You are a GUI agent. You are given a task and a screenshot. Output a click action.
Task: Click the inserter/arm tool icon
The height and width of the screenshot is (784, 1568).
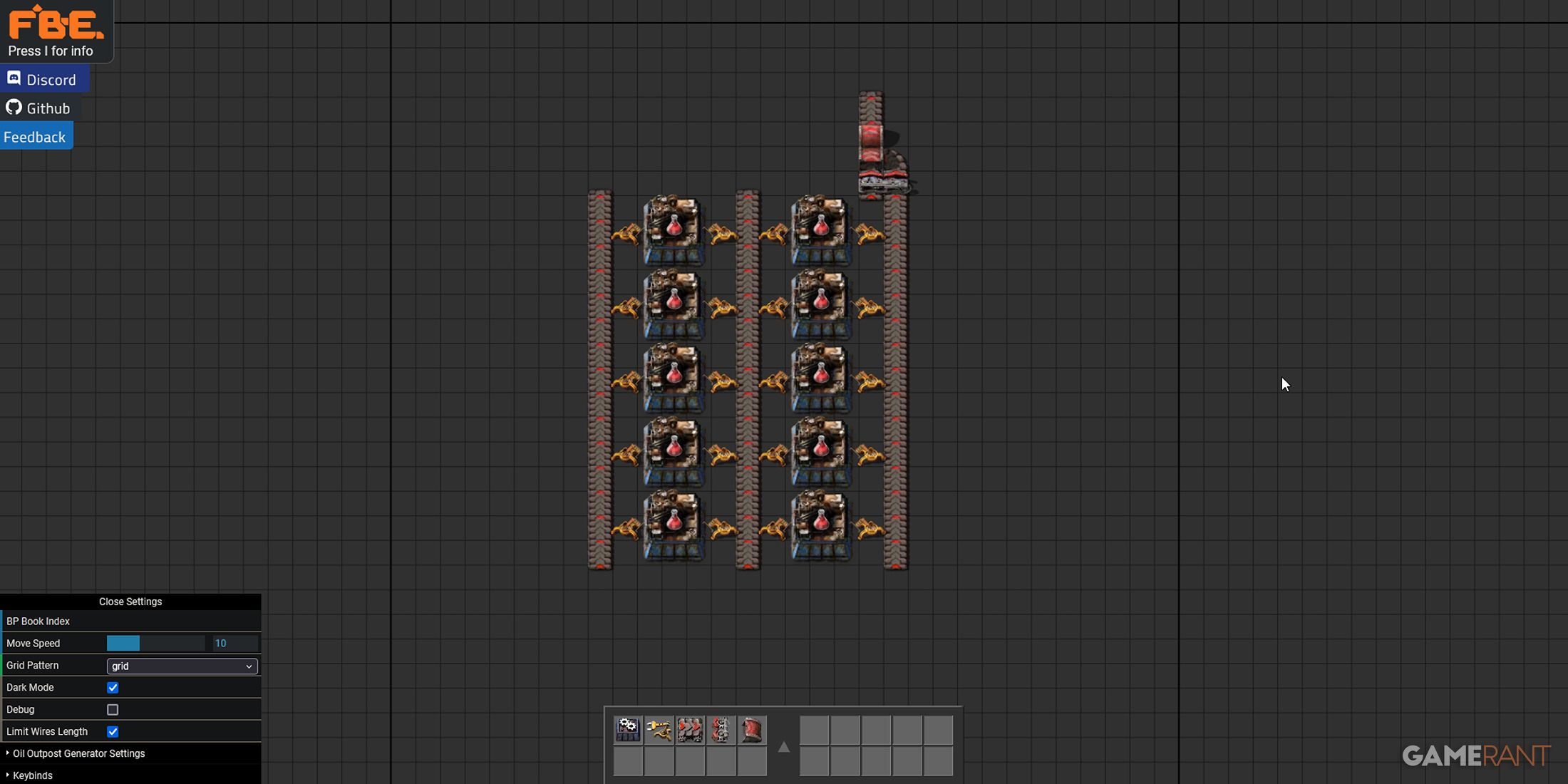pos(659,729)
